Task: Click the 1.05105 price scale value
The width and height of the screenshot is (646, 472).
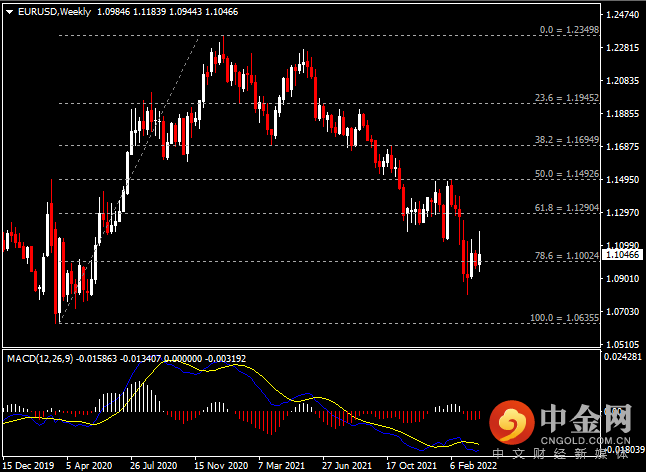Action: pyautogui.click(x=623, y=344)
